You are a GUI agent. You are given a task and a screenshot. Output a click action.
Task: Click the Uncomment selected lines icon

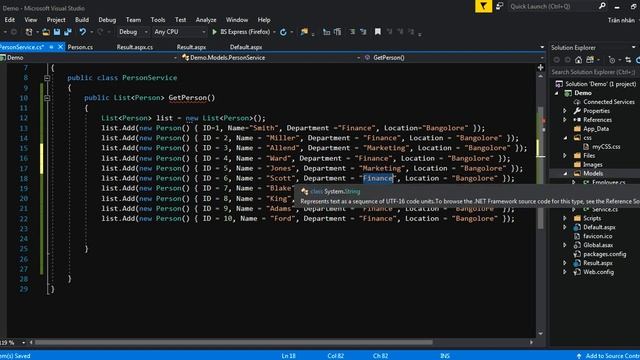click(363, 32)
